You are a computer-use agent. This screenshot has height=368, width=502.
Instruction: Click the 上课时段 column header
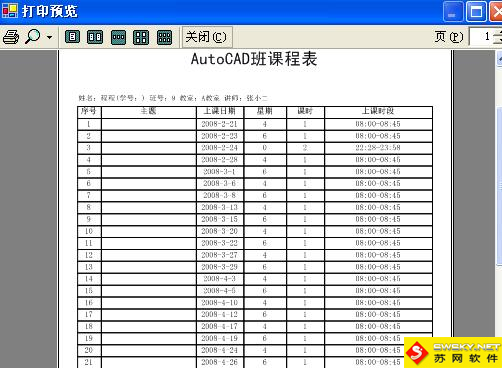(378, 111)
